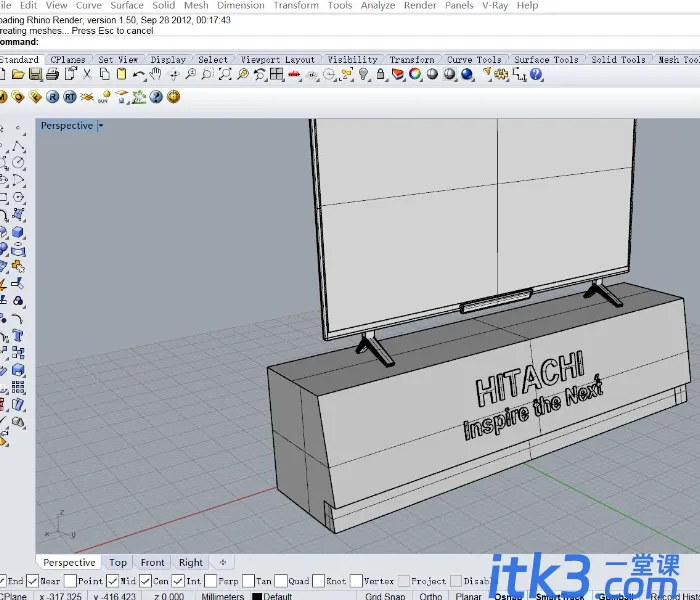Toggle the Vertex osnap checkbox
The width and height of the screenshot is (700, 600).
click(356, 581)
